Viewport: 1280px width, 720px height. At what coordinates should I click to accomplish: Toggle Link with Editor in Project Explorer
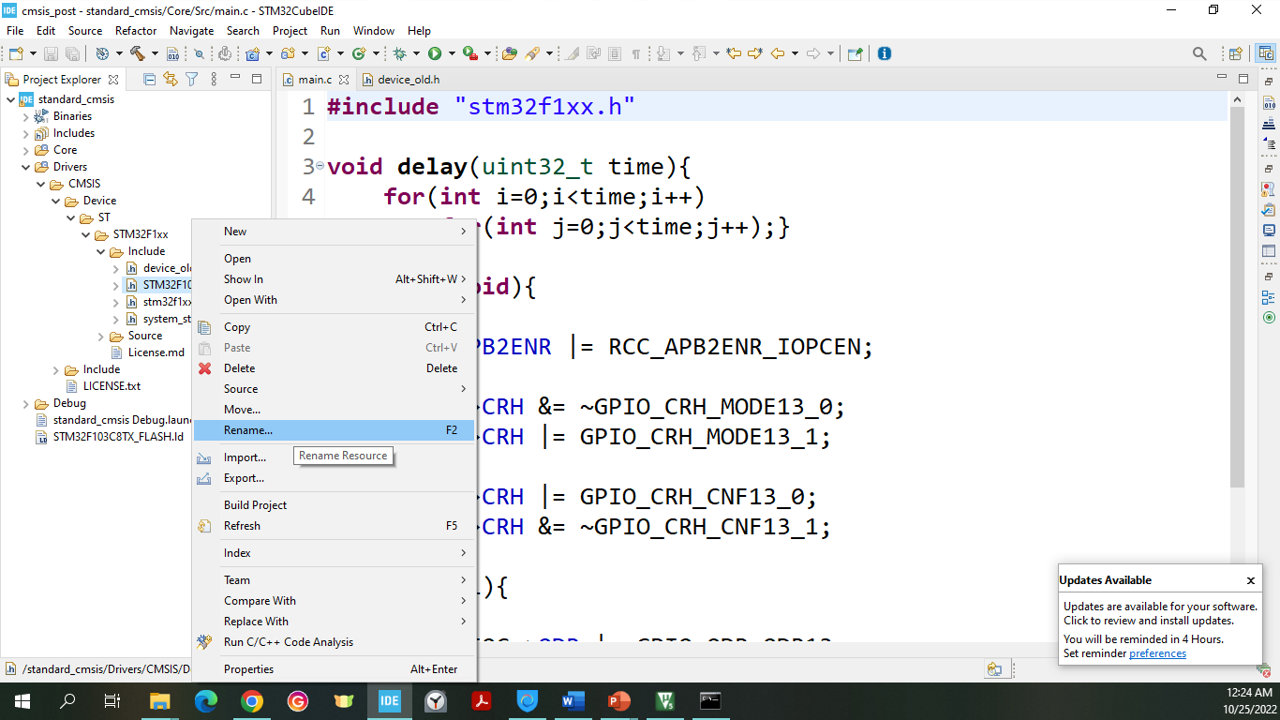point(170,79)
